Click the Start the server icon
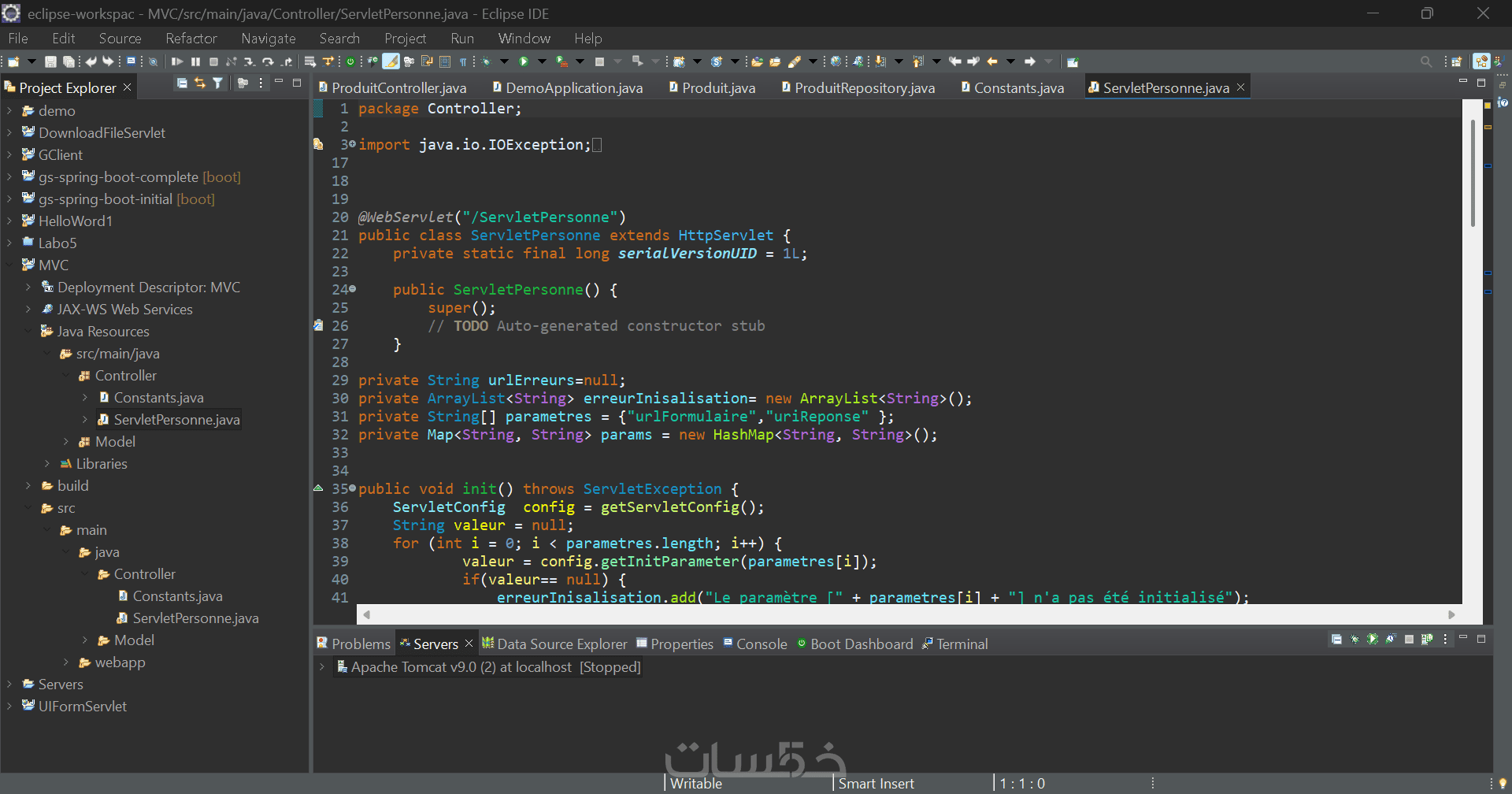Screen dimensions: 1512x794 click(1373, 640)
